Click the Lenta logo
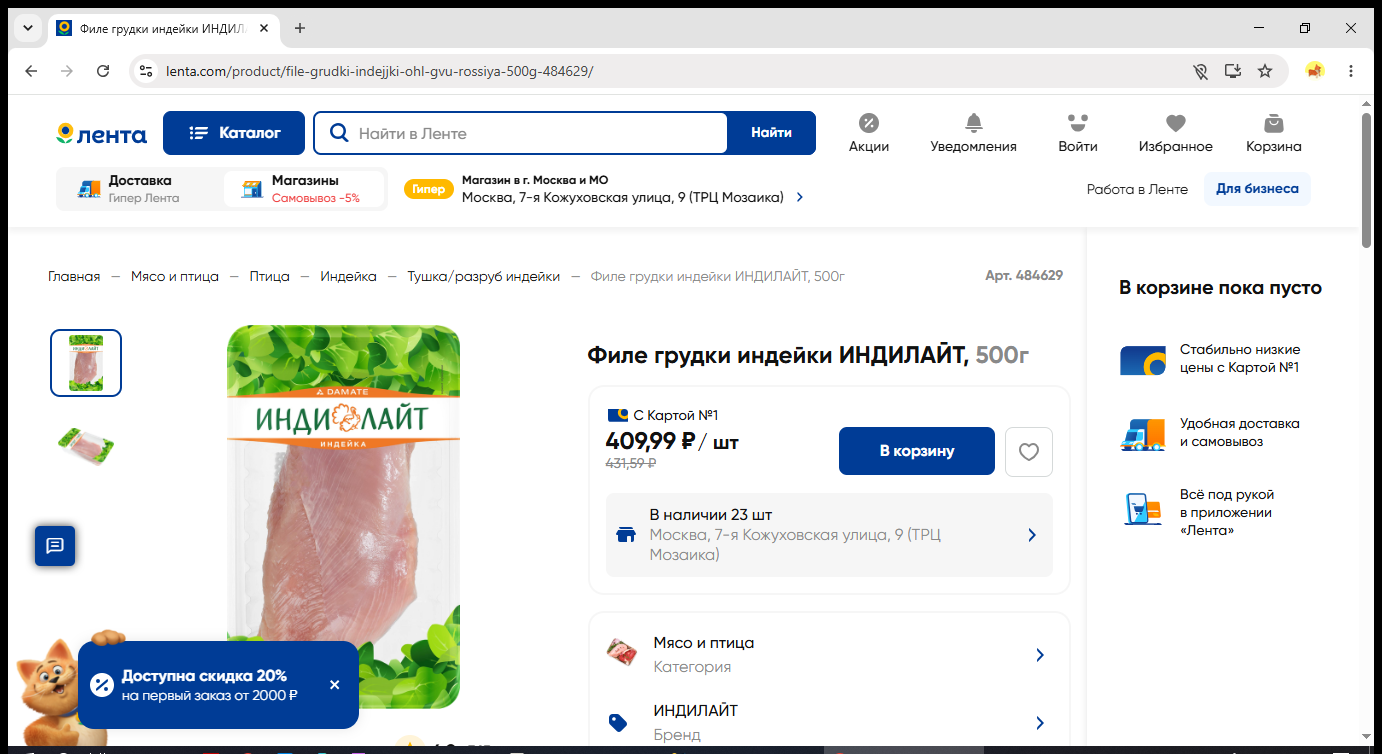Viewport: 1382px width, 754px height. (101, 134)
